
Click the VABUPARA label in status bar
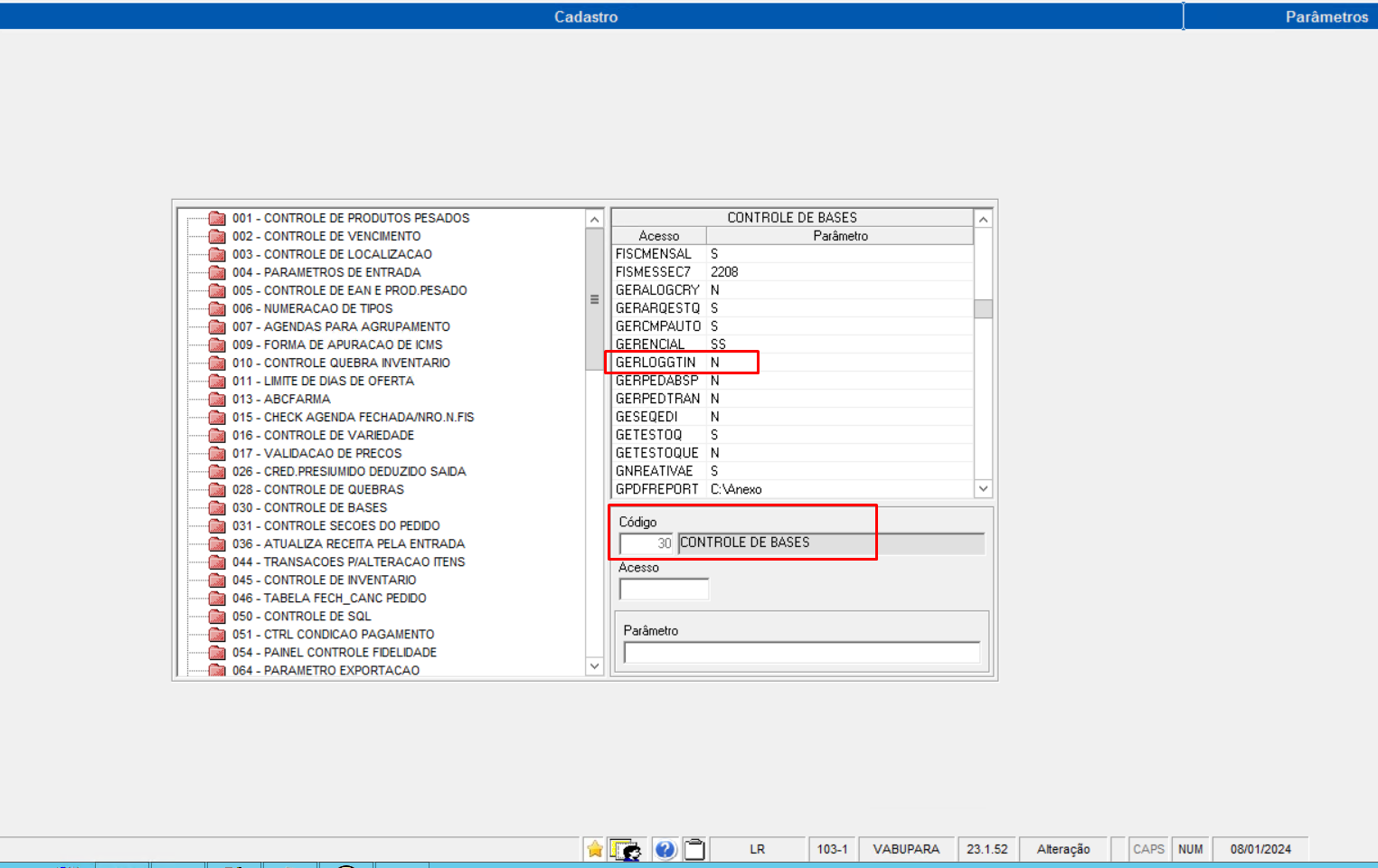(905, 849)
